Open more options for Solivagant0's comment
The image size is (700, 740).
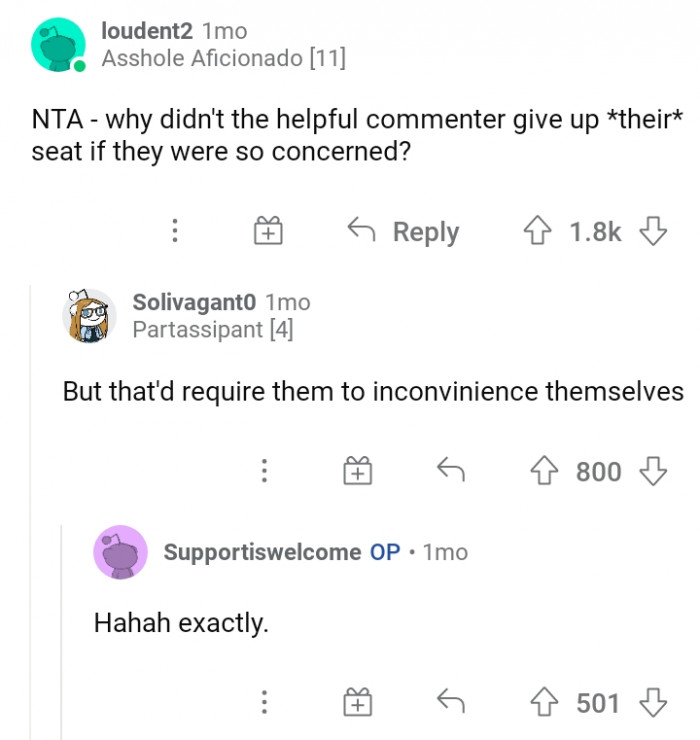(x=264, y=471)
